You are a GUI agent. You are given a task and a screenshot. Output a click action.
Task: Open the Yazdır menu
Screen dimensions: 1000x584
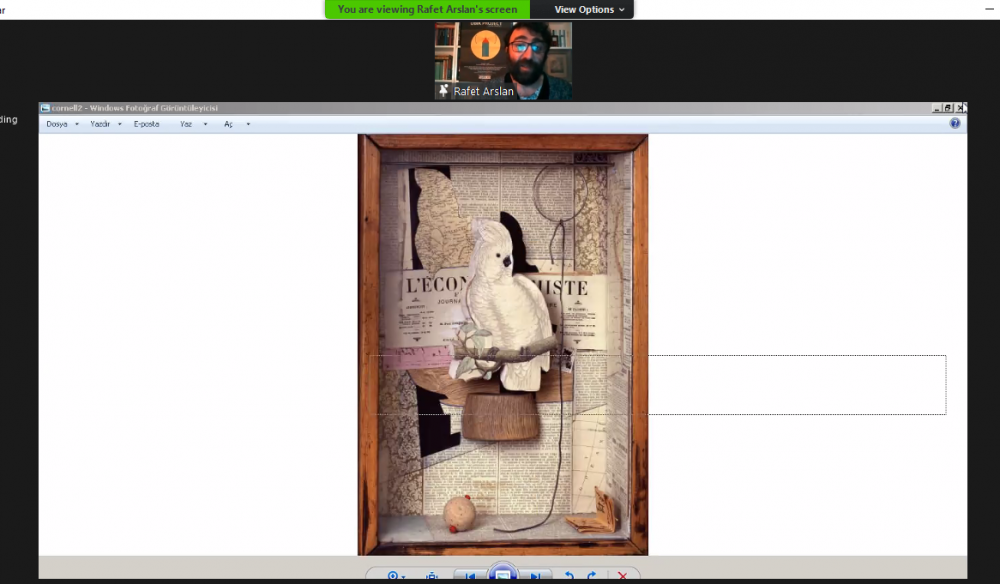click(x=100, y=124)
